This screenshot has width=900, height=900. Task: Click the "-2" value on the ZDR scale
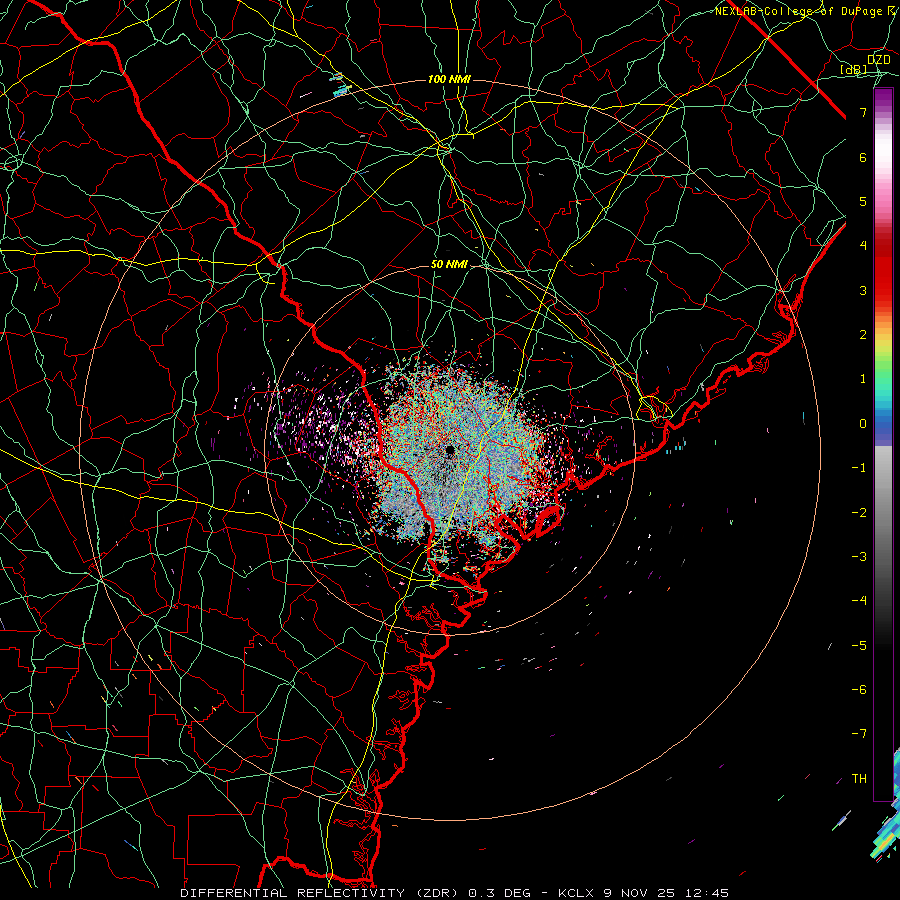coord(859,513)
